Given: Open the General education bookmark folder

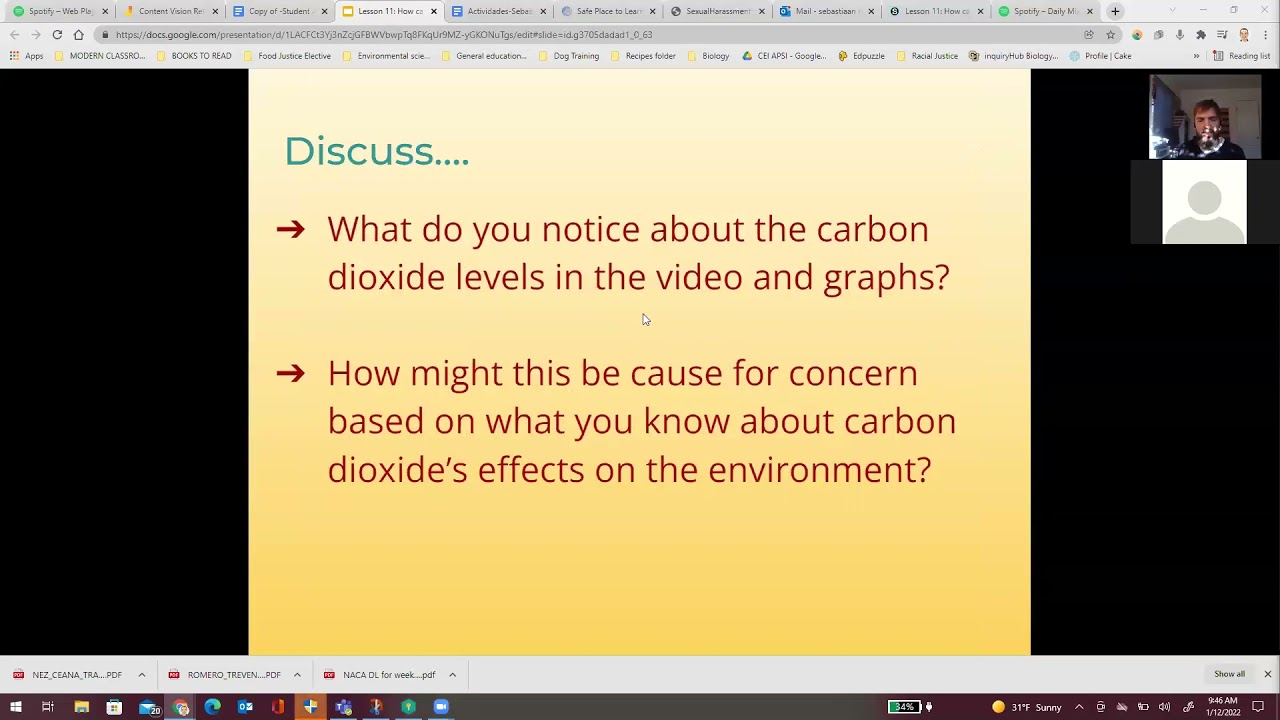Looking at the screenshot, I should click(483, 56).
